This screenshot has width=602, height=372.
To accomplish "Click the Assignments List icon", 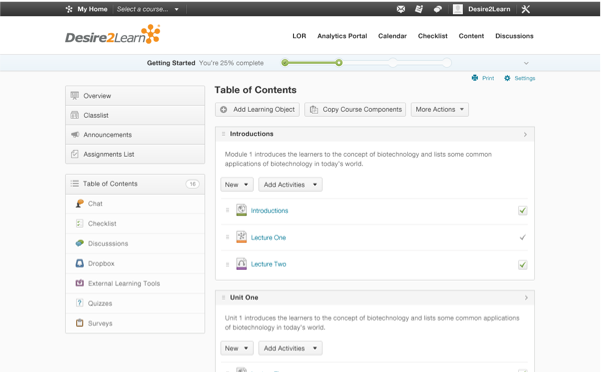I will click(75, 154).
